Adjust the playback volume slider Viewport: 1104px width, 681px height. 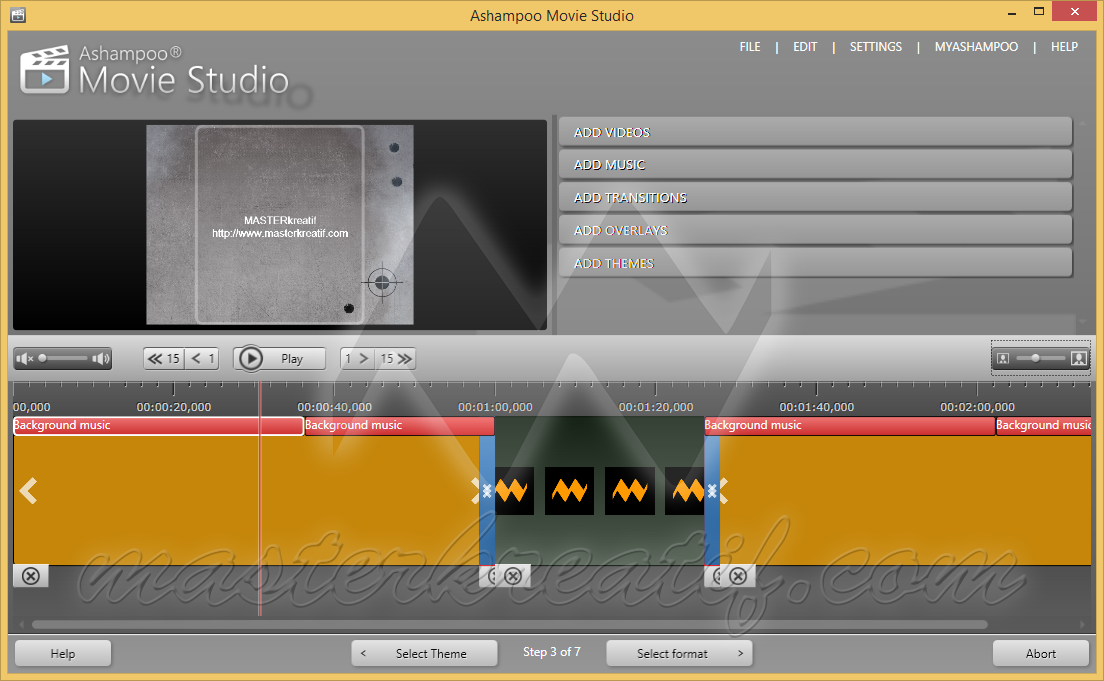click(x=63, y=358)
